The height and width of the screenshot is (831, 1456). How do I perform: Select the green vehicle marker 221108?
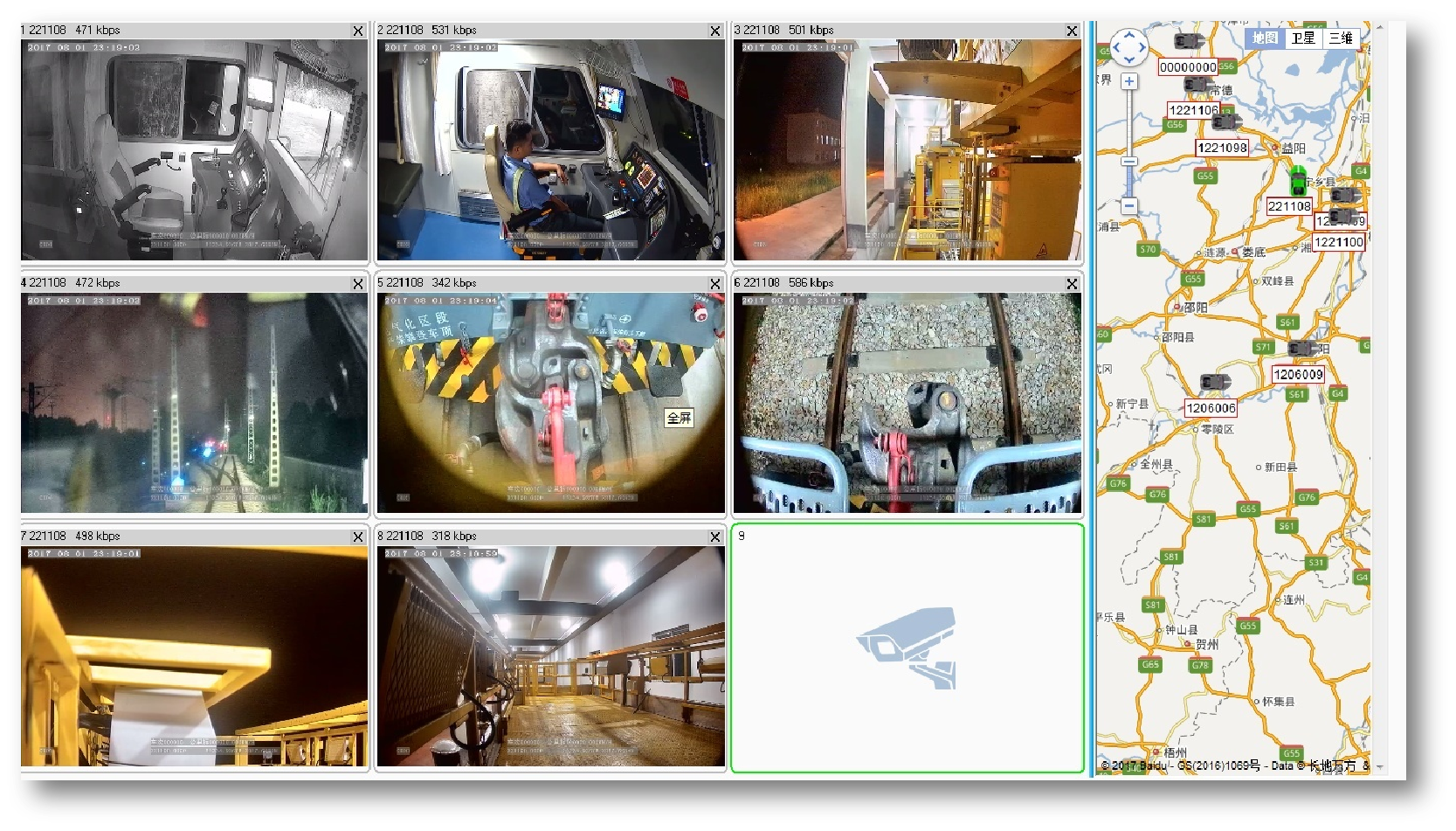1299,181
